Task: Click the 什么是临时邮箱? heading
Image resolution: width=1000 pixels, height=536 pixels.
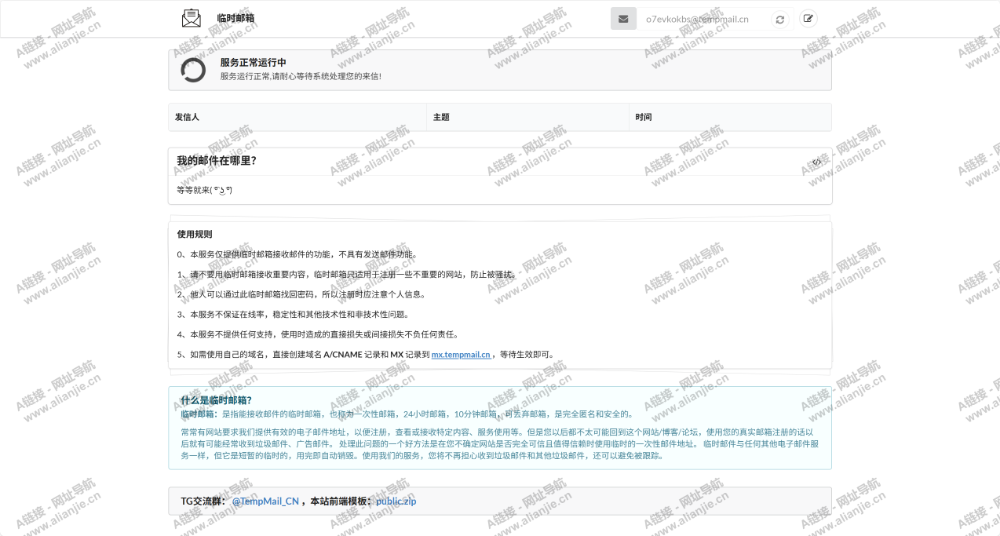Action: [216, 400]
